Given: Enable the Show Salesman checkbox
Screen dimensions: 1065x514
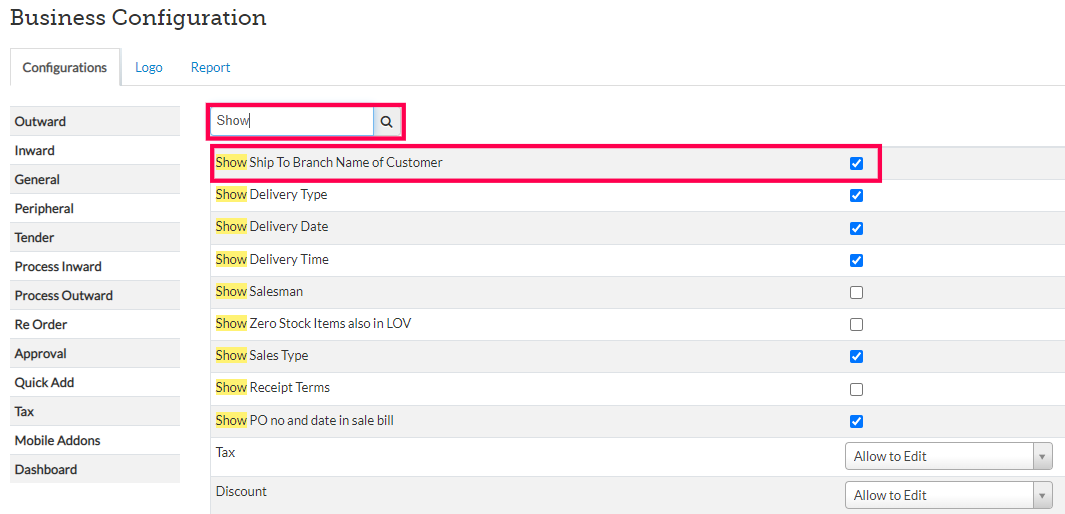Looking at the screenshot, I should (x=856, y=292).
